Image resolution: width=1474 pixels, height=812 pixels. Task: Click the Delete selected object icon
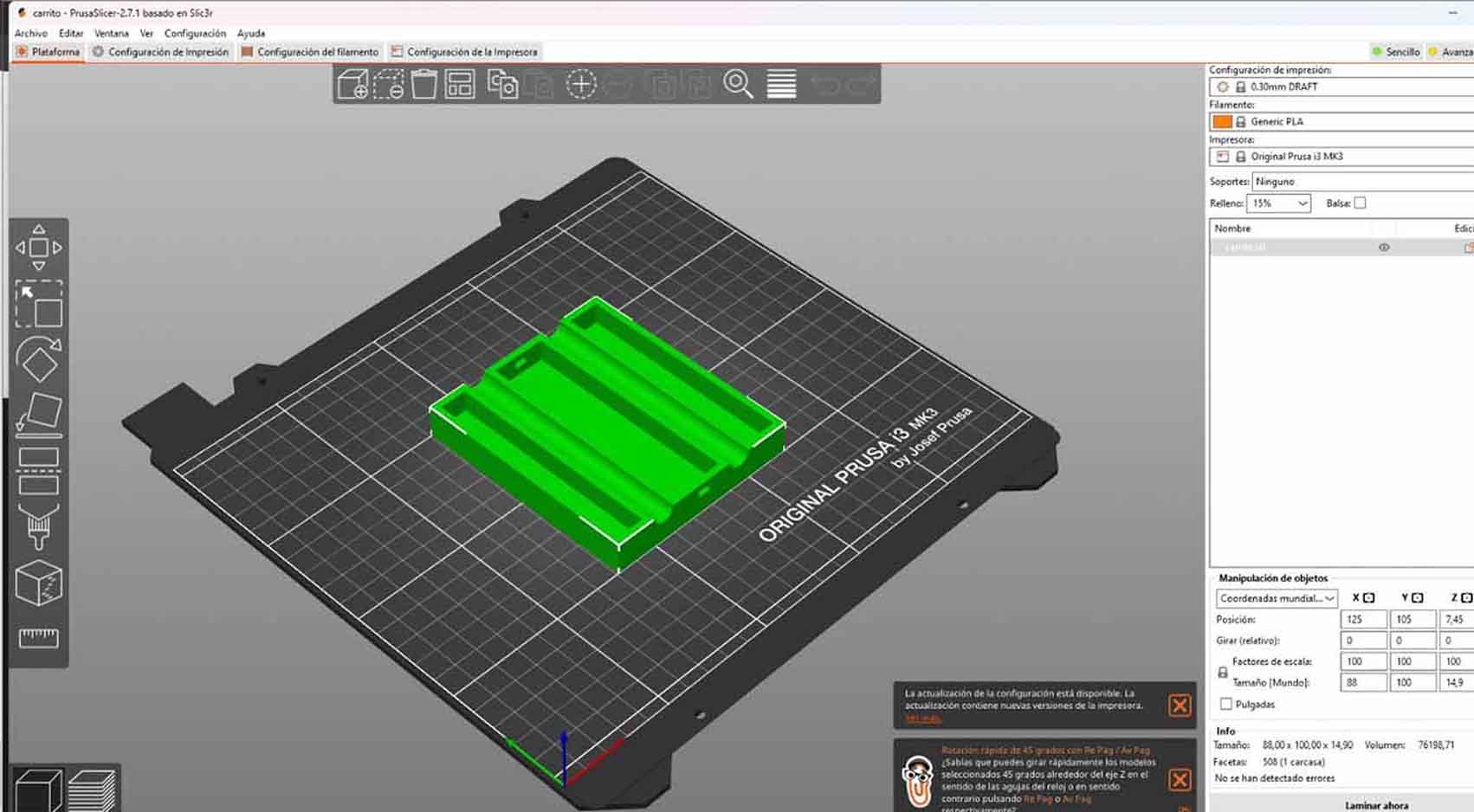tap(388, 85)
